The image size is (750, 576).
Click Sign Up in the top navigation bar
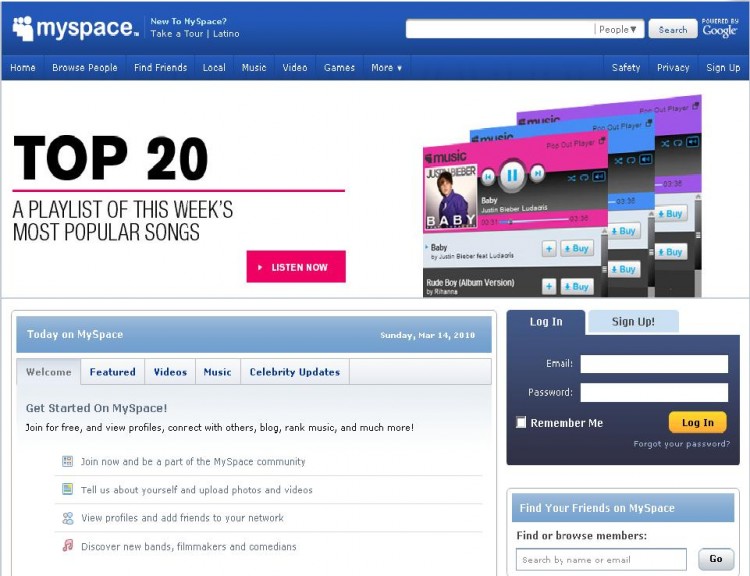[x=723, y=68]
